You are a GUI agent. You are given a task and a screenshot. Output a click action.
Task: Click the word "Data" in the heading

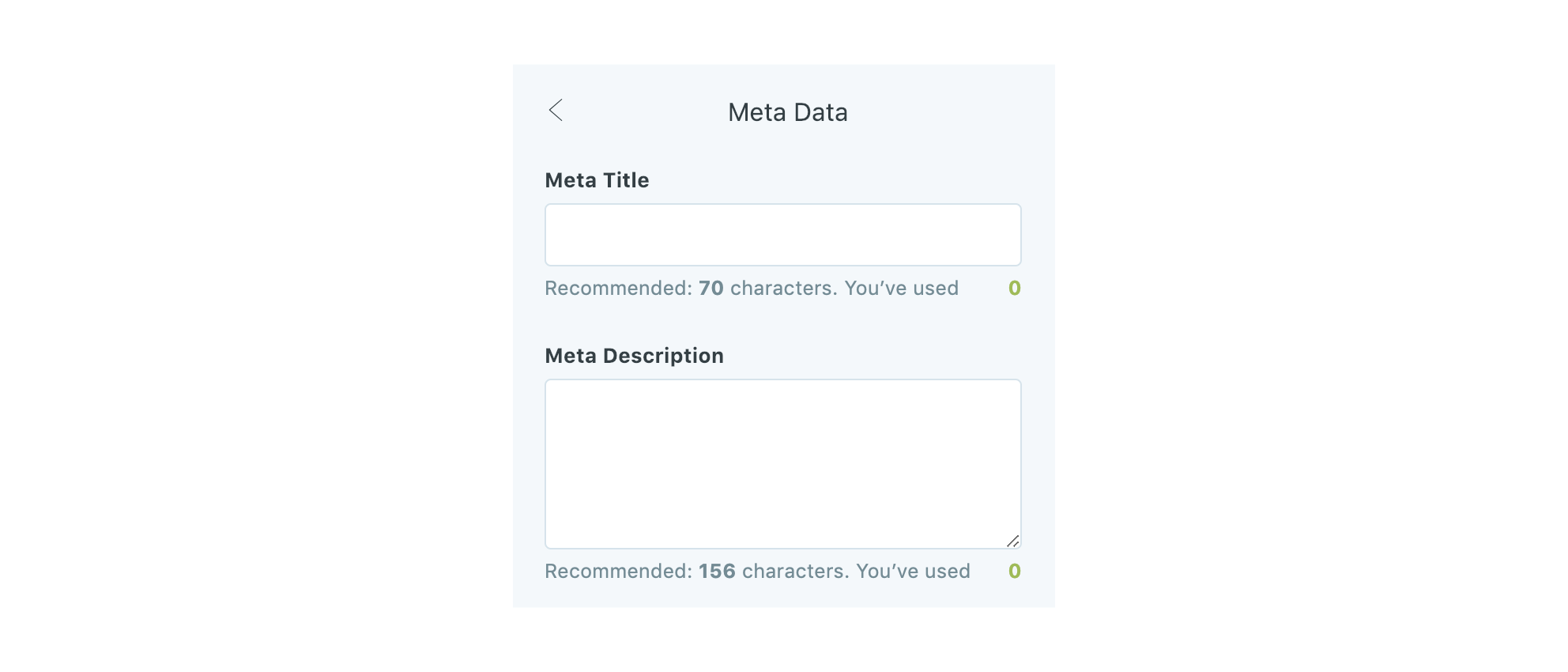click(820, 112)
